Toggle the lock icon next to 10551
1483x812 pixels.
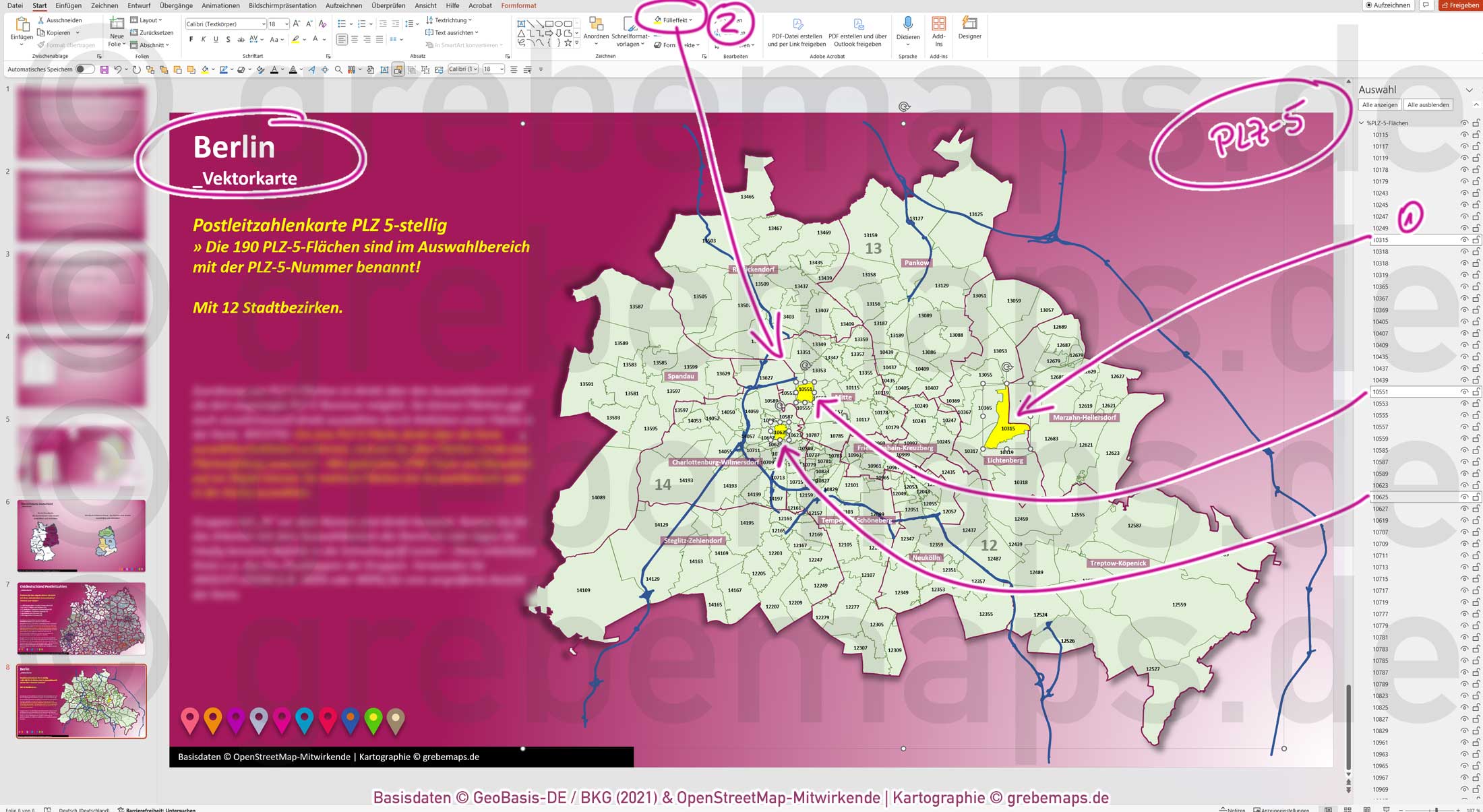[x=1476, y=391]
